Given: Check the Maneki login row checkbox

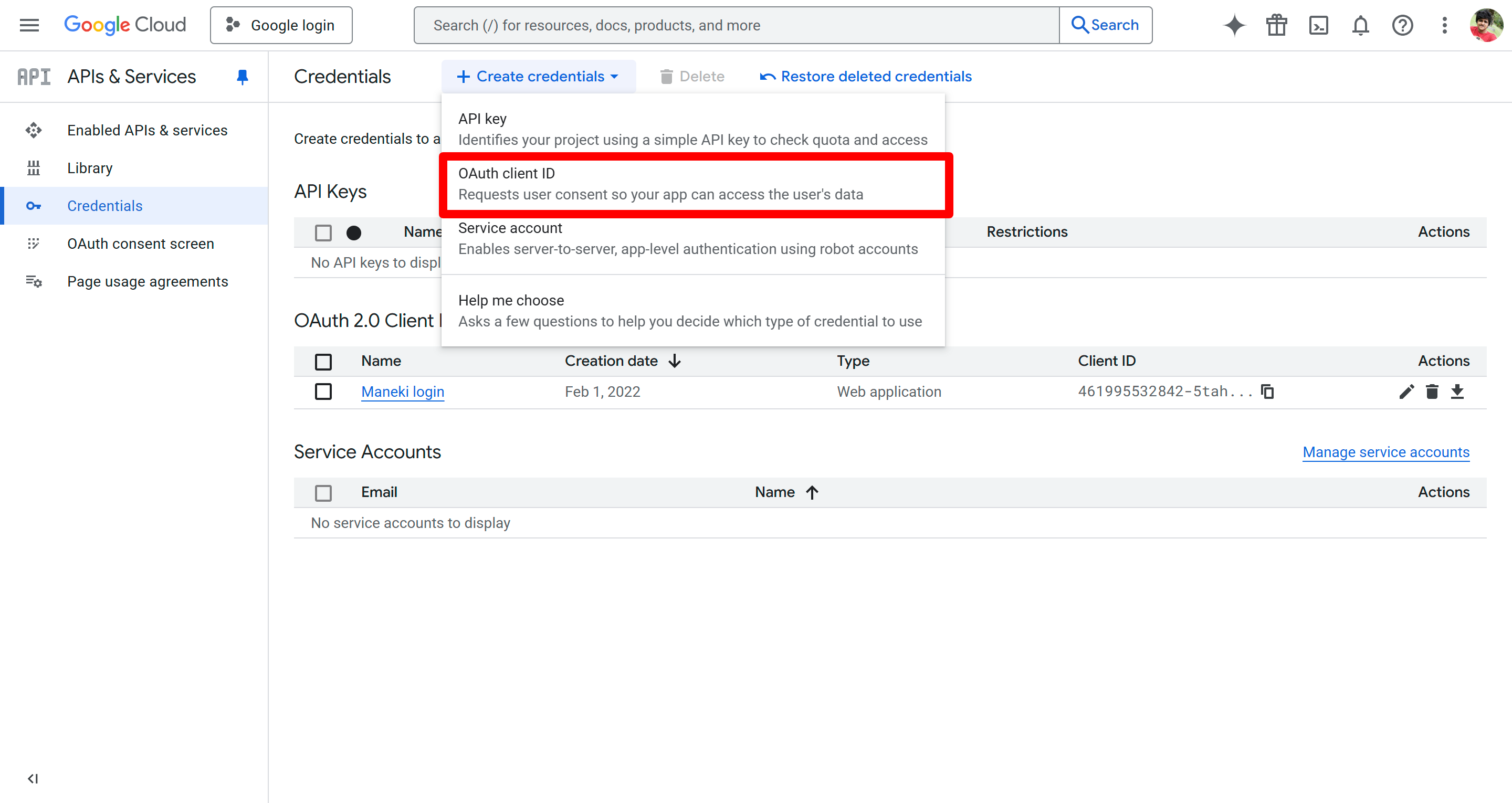Looking at the screenshot, I should click(323, 391).
